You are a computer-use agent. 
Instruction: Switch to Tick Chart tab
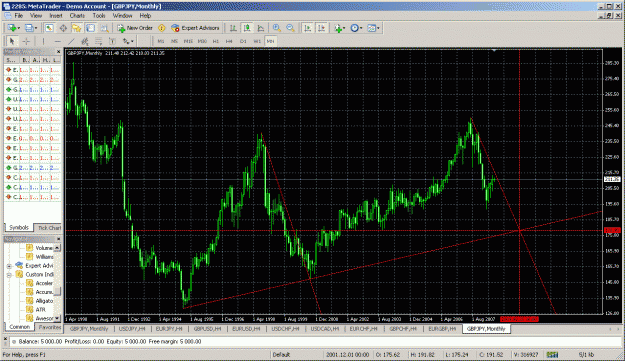point(49,228)
